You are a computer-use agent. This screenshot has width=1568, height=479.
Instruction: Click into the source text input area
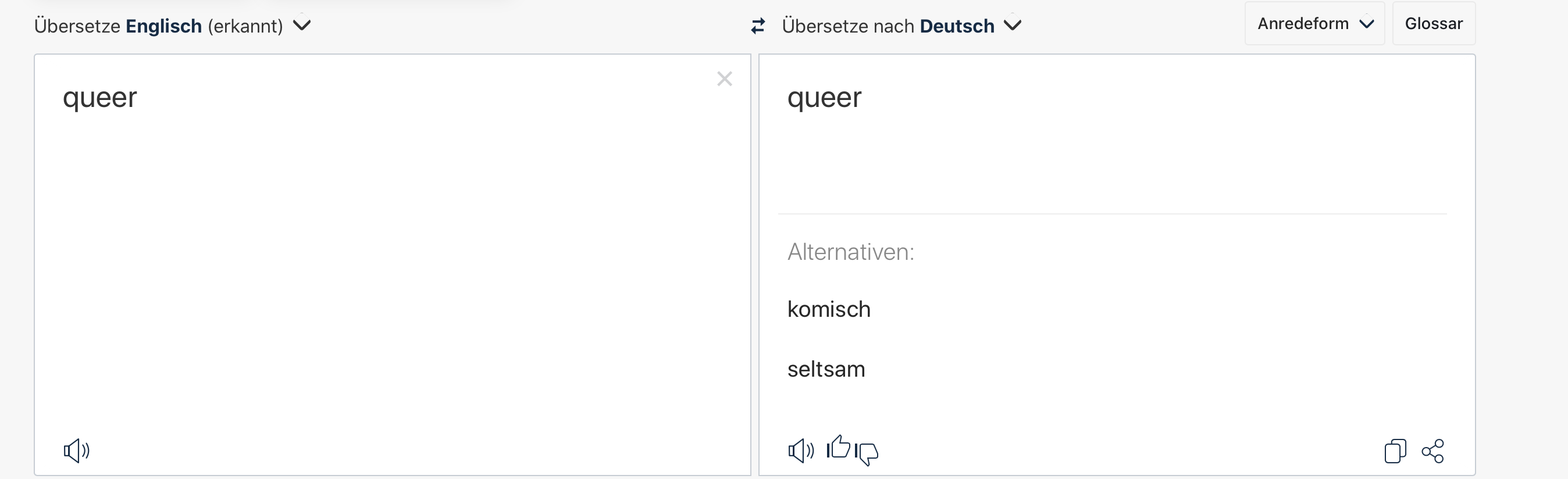coord(390,244)
